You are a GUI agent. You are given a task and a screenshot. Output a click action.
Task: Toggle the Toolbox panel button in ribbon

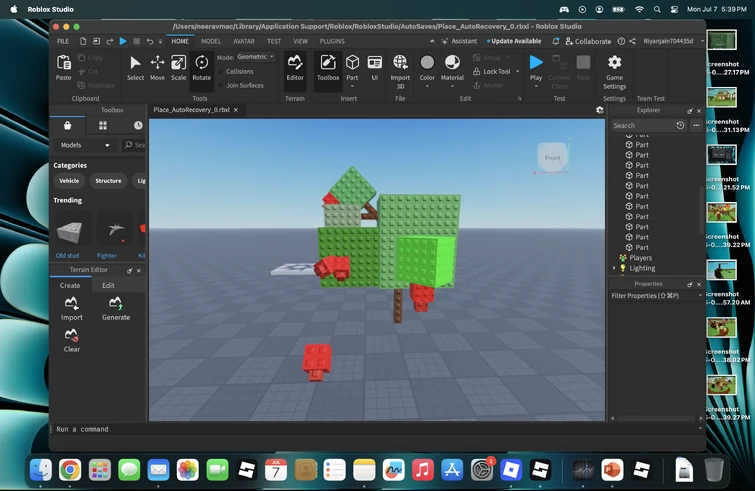[328, 67]
